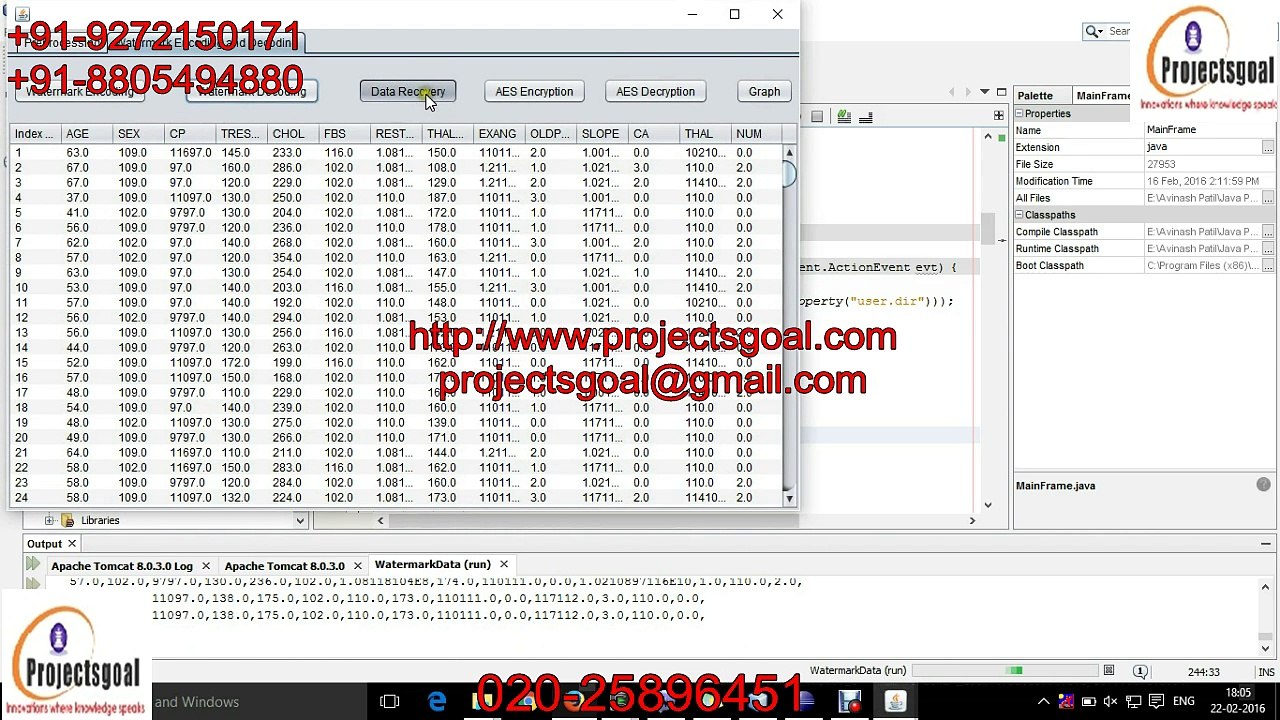Image resolution: width=1280 pixels, height=720 pixels.
Task: Click editor horizontal scrollbar left arrow
Action: coord(380,520)
